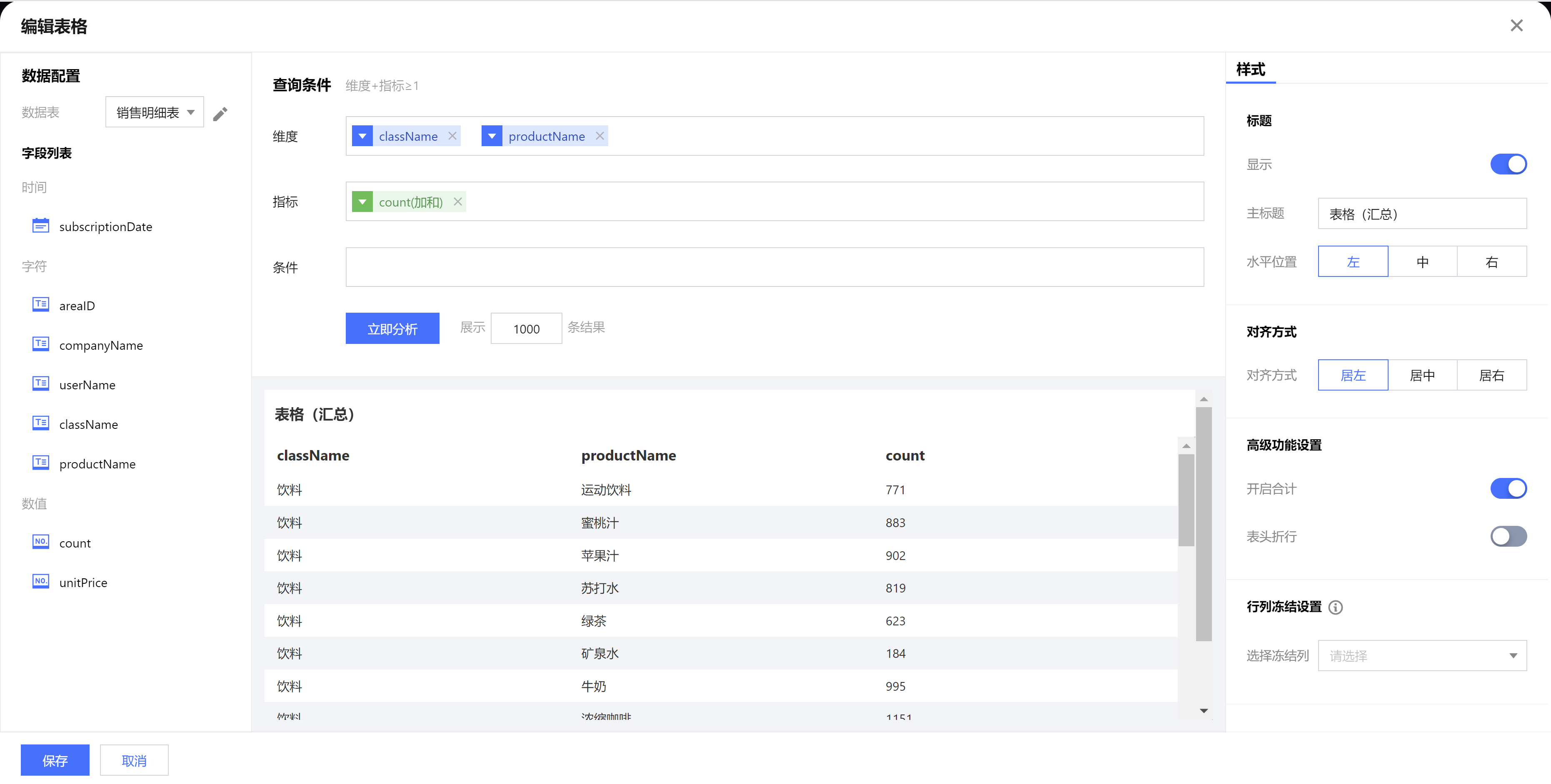Select 居中 alignment option

[x=1422, y=375]
